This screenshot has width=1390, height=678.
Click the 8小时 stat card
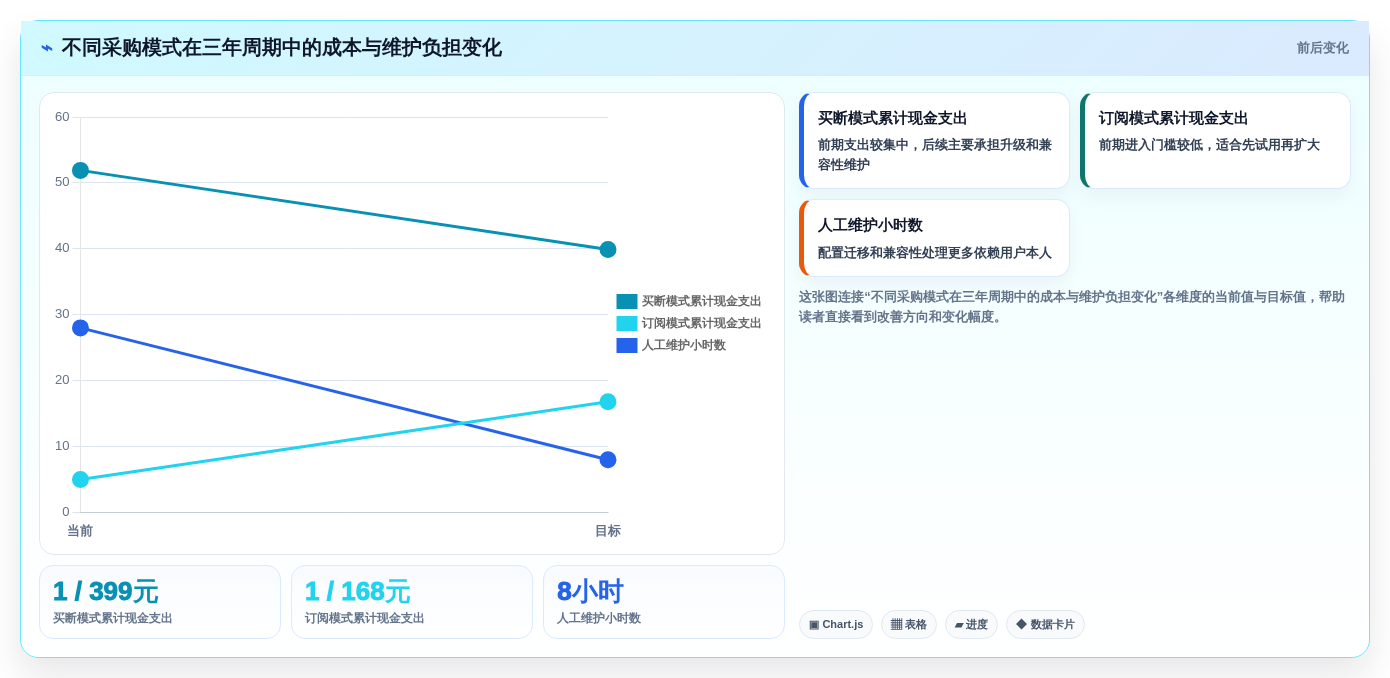(x=664, y=602)
